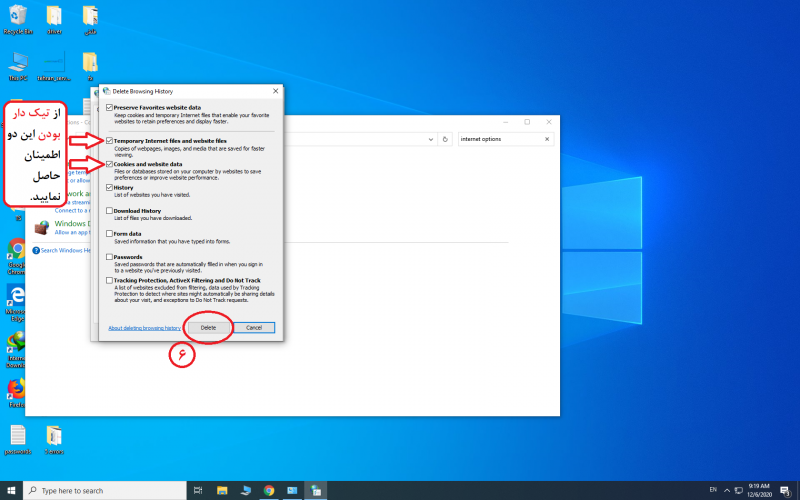Click the Delete button
Viewport: 800px width, 500px height.
coord(208,328)
